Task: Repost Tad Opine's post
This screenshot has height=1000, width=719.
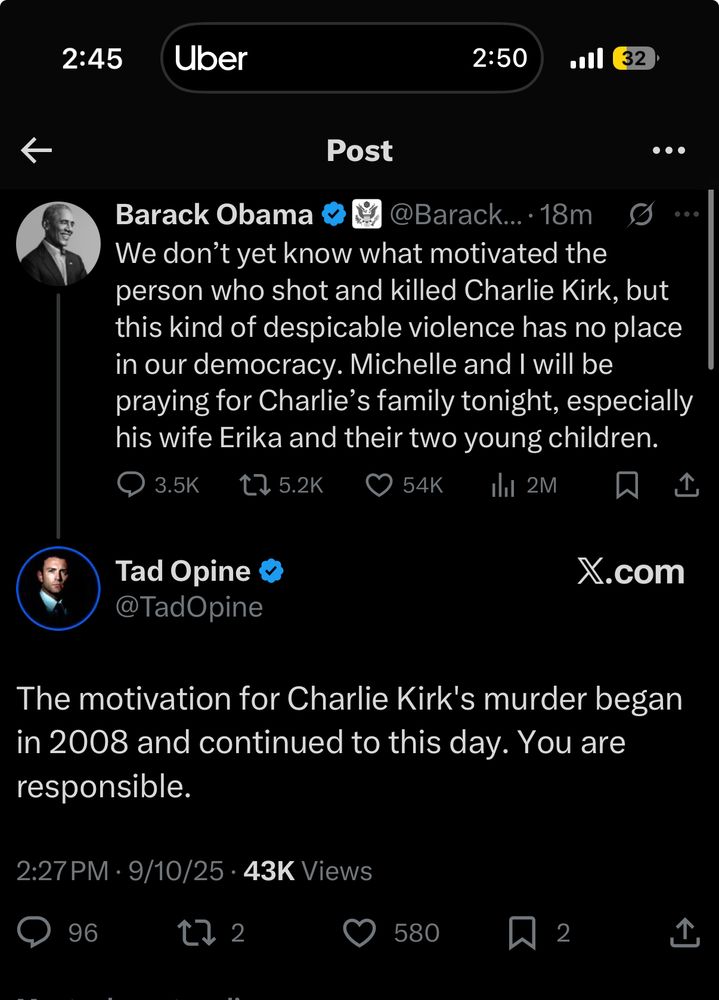Action: click(x=190, y=933)
